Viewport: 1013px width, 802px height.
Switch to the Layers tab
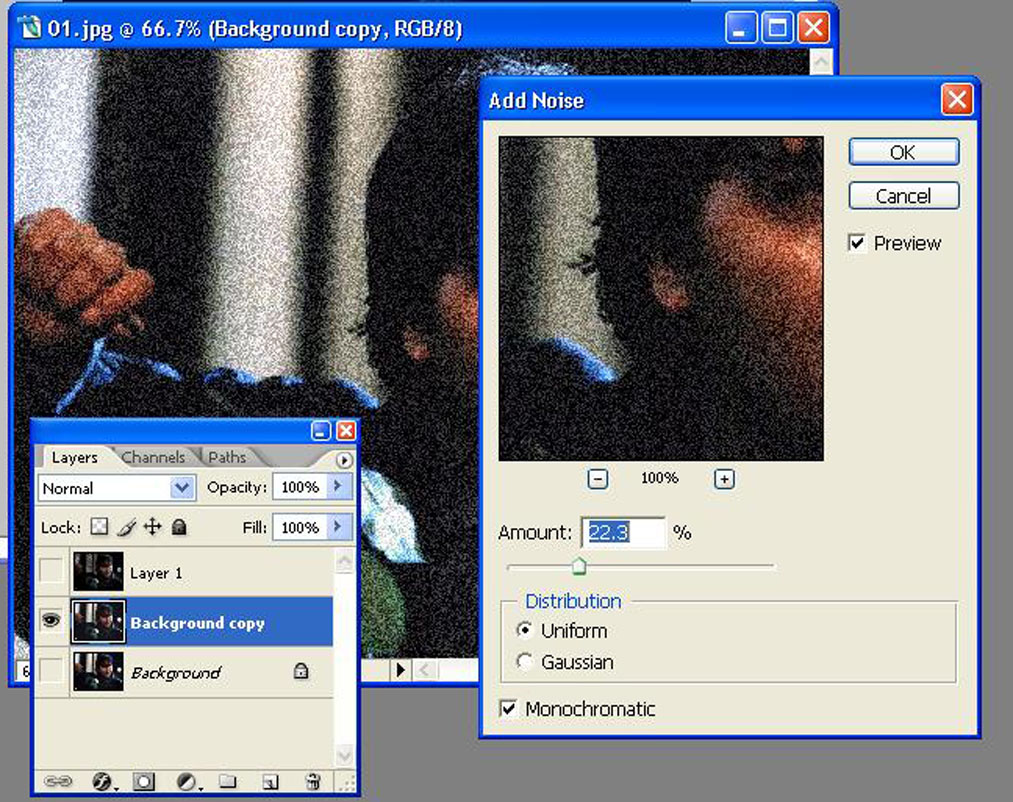pyautogui.click(x=74, y=457)
